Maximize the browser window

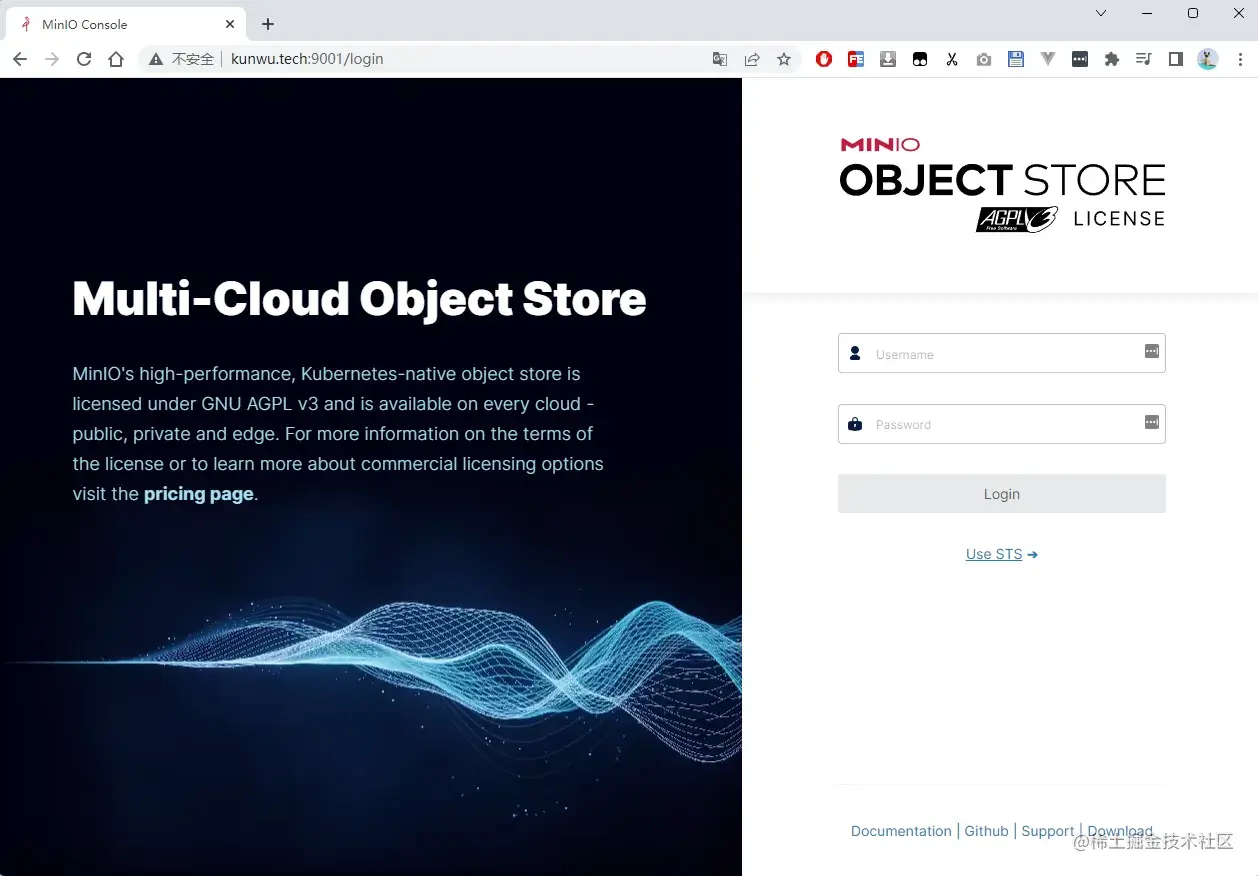click(1193, 13)
